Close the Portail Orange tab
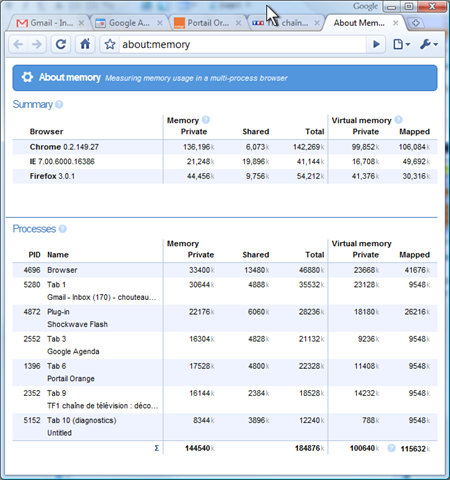The width and height of the screenshot is (450, 480). pyautogui.click(x=238, y=23)
